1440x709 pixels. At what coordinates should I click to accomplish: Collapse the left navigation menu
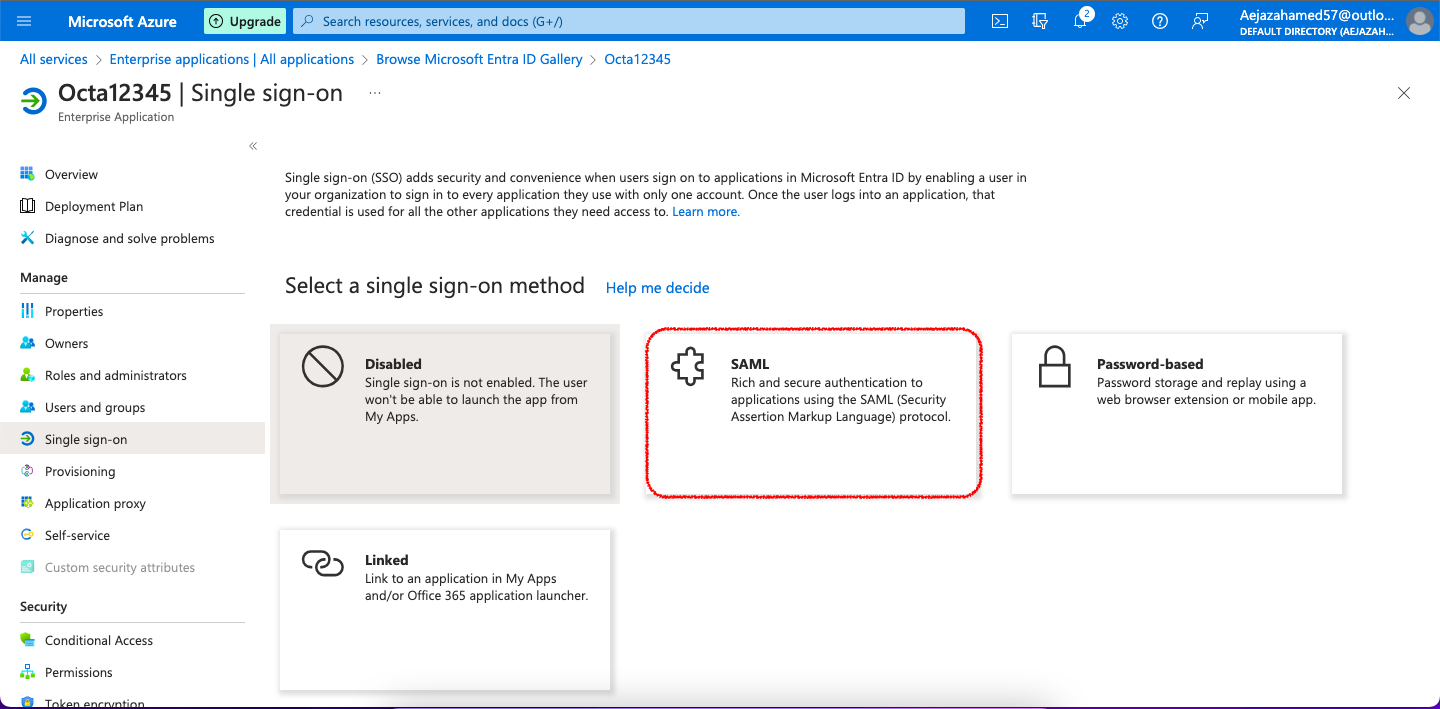(x=253, y=146)
